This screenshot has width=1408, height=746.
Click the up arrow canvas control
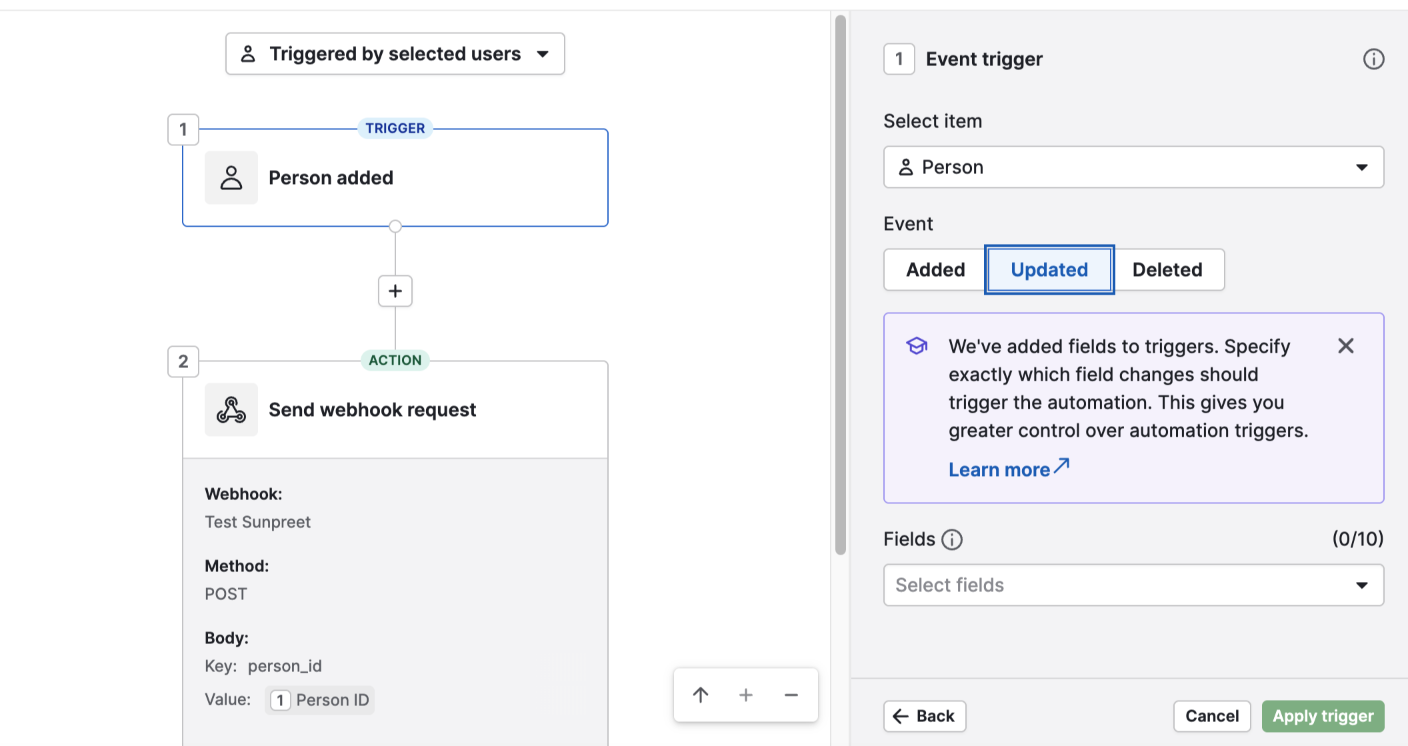click(x=701, y=695)
